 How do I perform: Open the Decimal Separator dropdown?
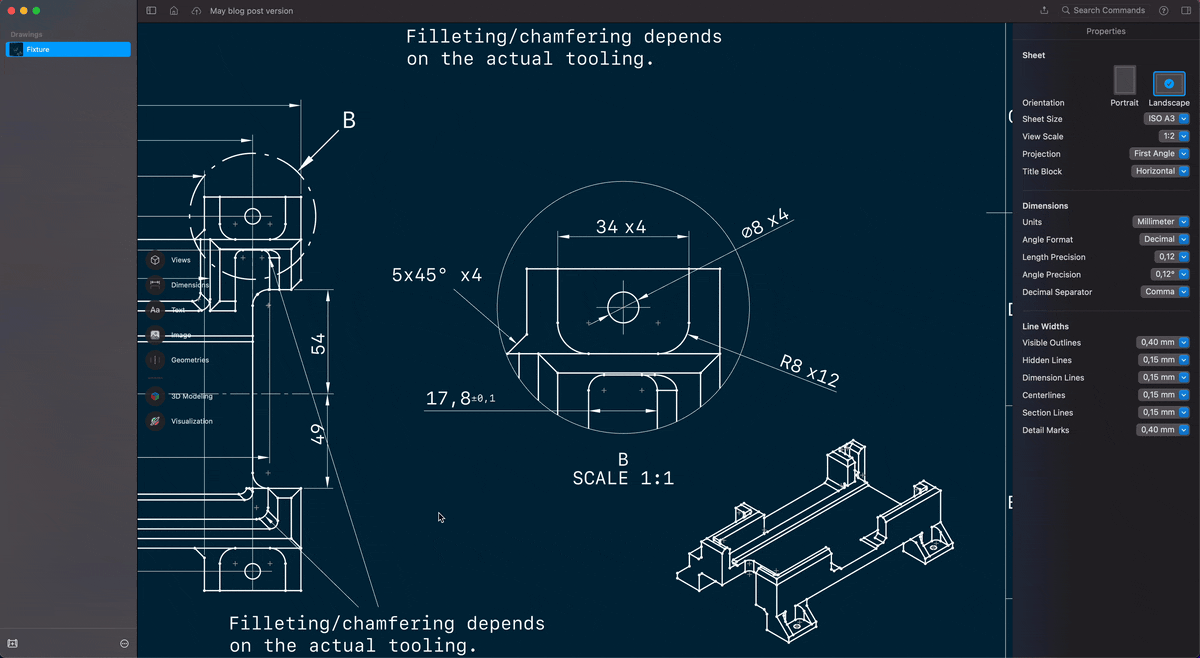[1165, 292]
